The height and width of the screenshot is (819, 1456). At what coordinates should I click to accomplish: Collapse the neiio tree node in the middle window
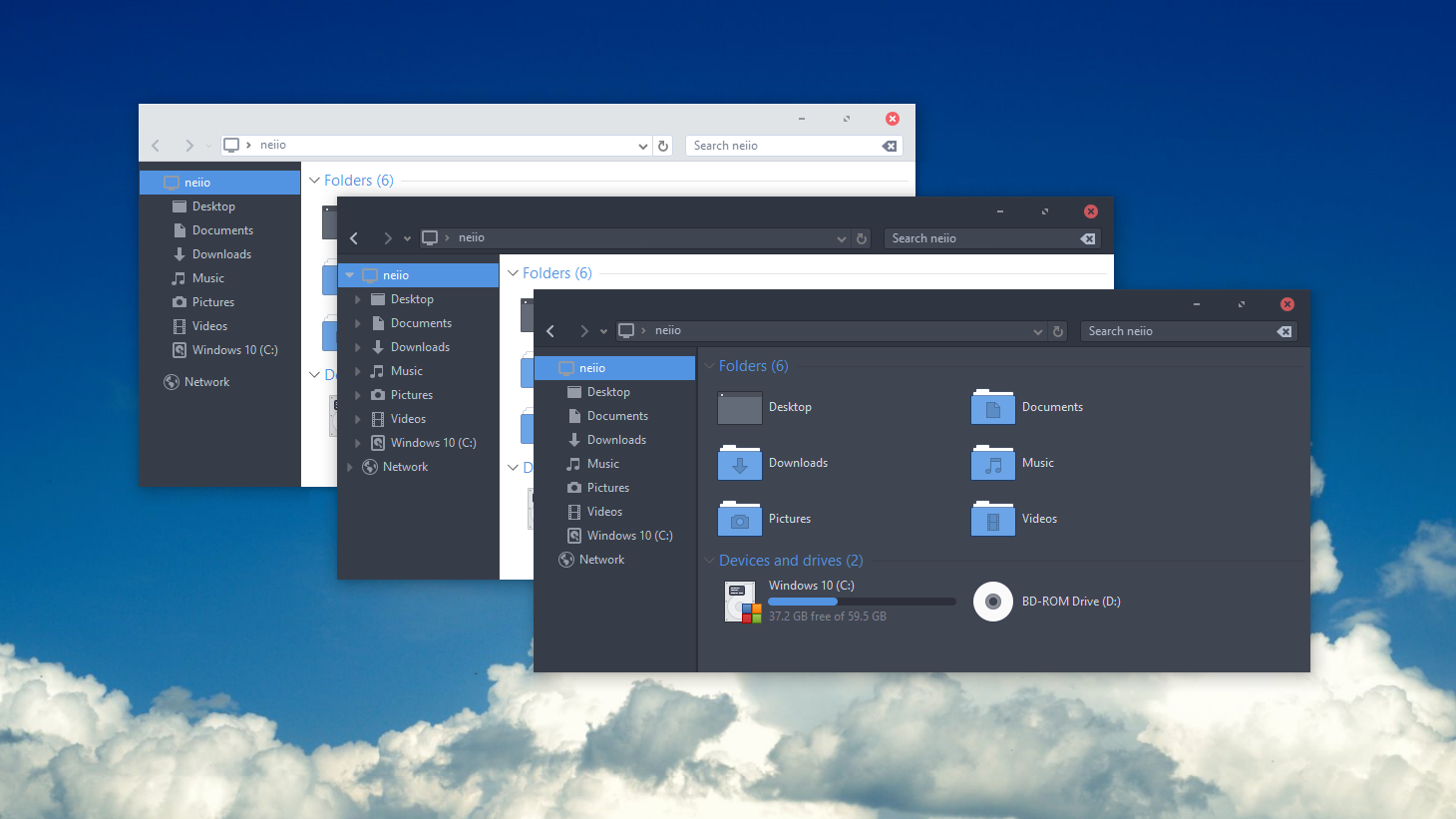(x=349, y=275)
